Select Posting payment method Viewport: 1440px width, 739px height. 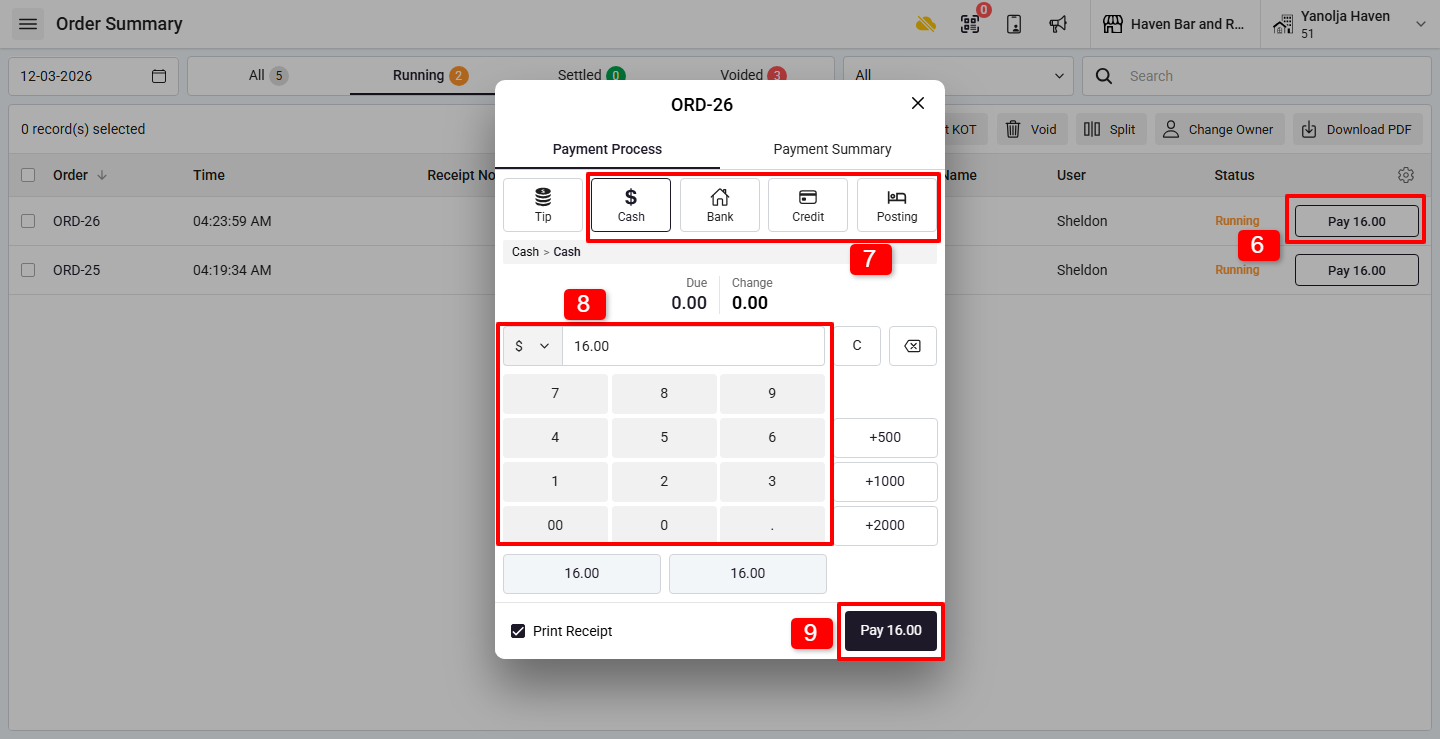click(897, 205)
